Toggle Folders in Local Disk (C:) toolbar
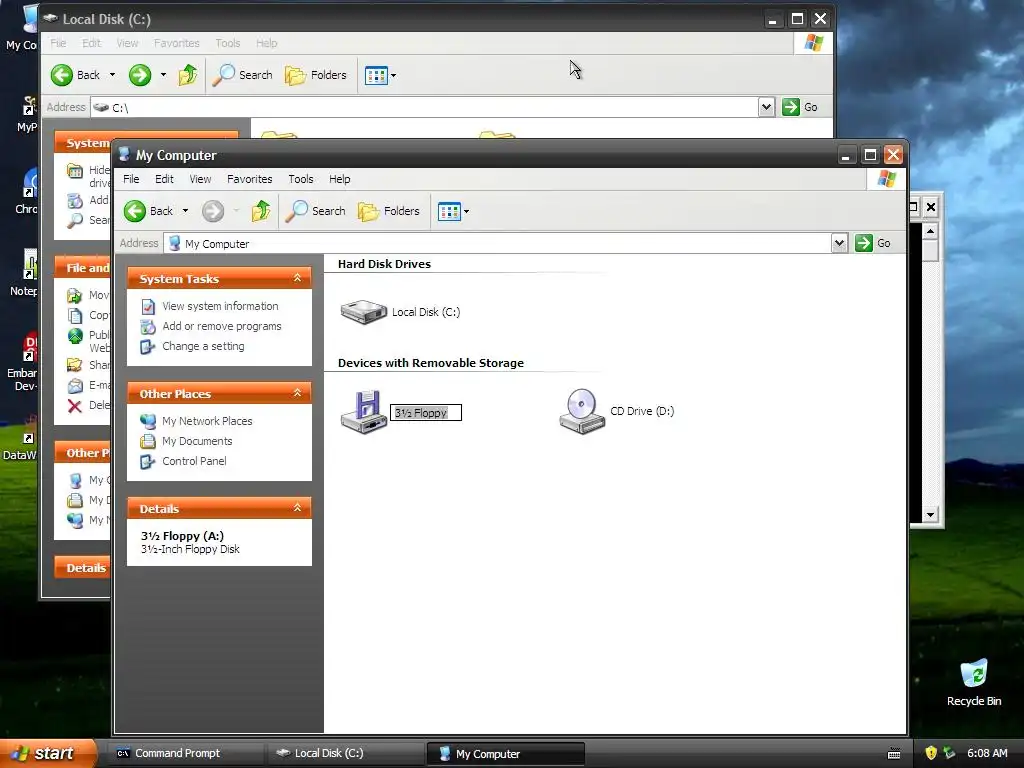 coord(315,75)
